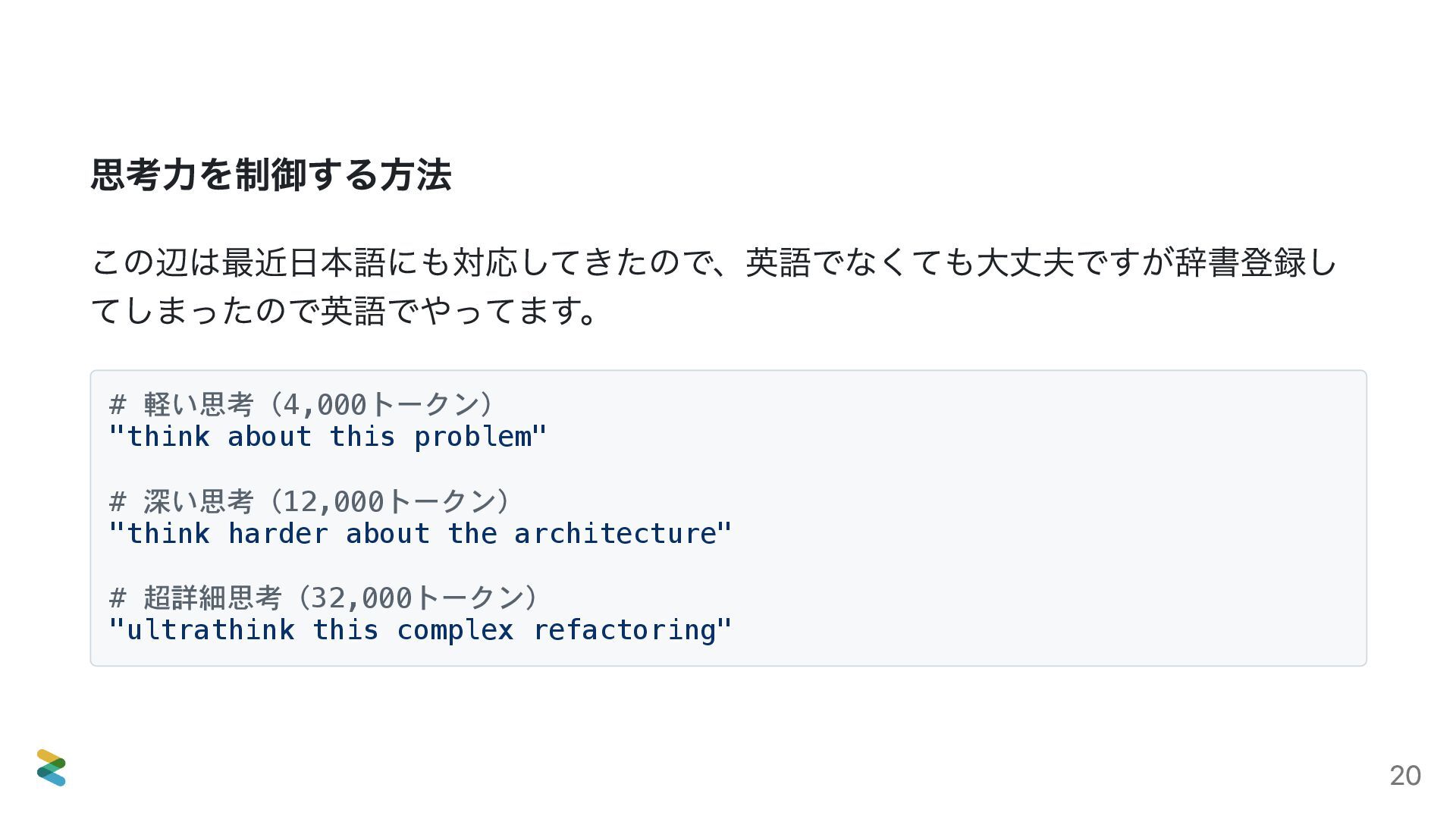Click the 辞書登録 text in the paragraph
The image size is (1456, 819).
(1241, 262)
